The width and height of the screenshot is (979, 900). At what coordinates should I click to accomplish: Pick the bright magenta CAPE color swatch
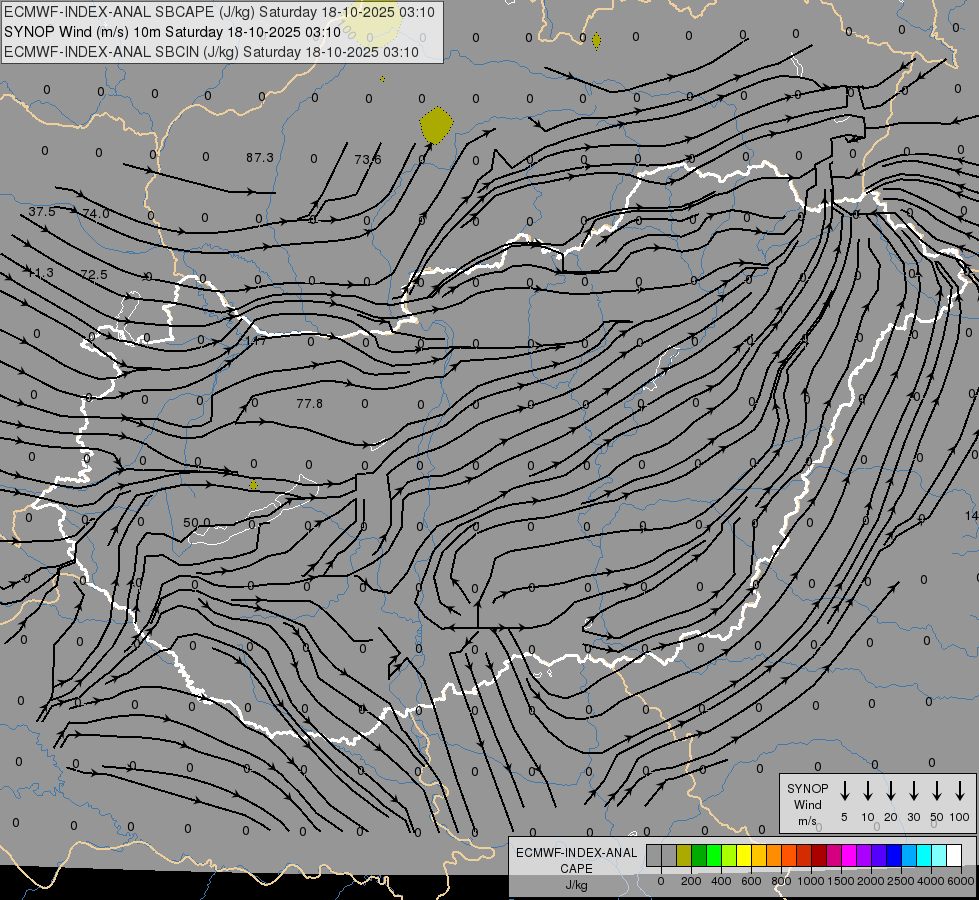(x=849, y=855)
